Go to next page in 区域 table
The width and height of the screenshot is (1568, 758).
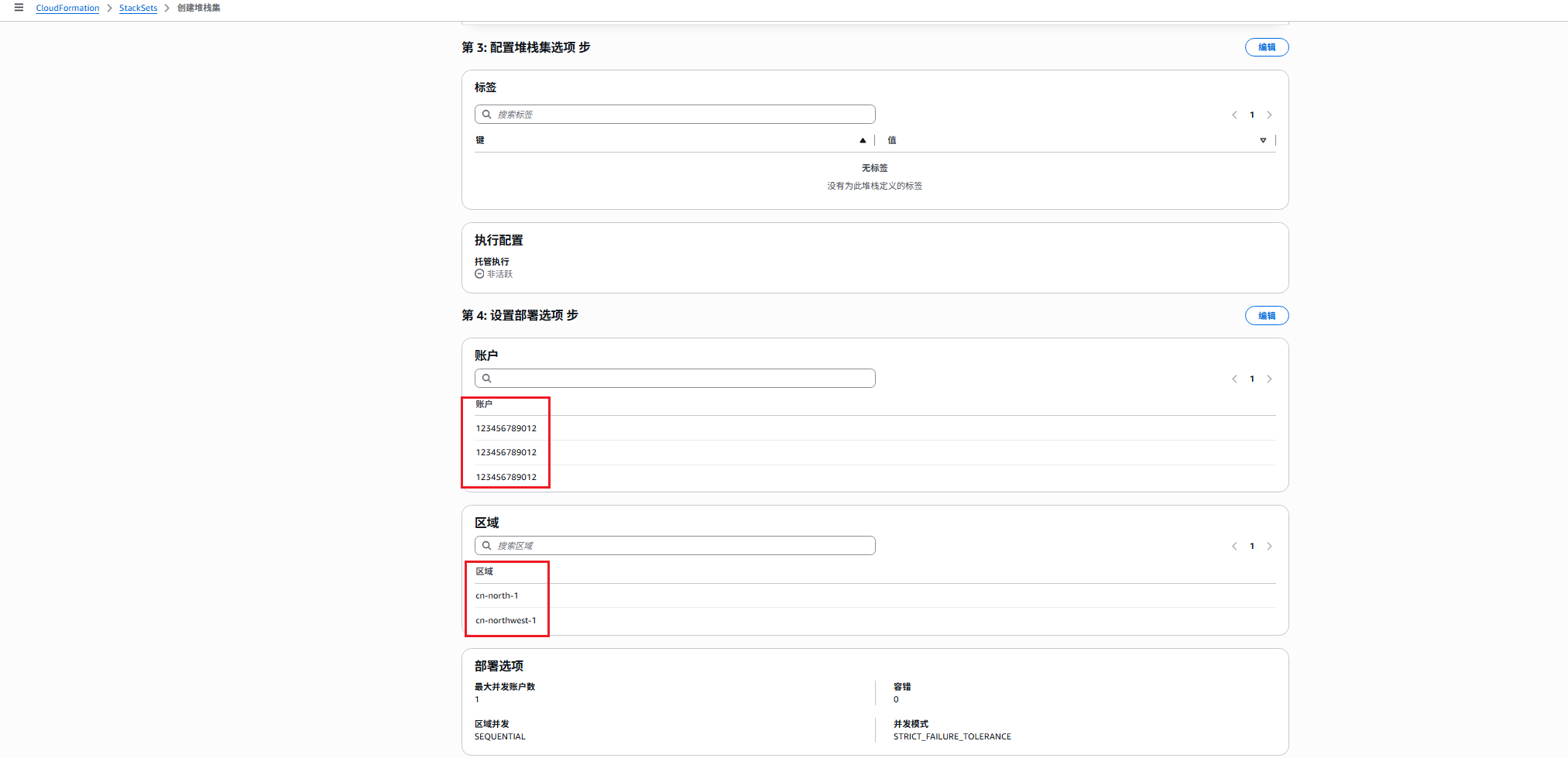(x=1269, y=547)
